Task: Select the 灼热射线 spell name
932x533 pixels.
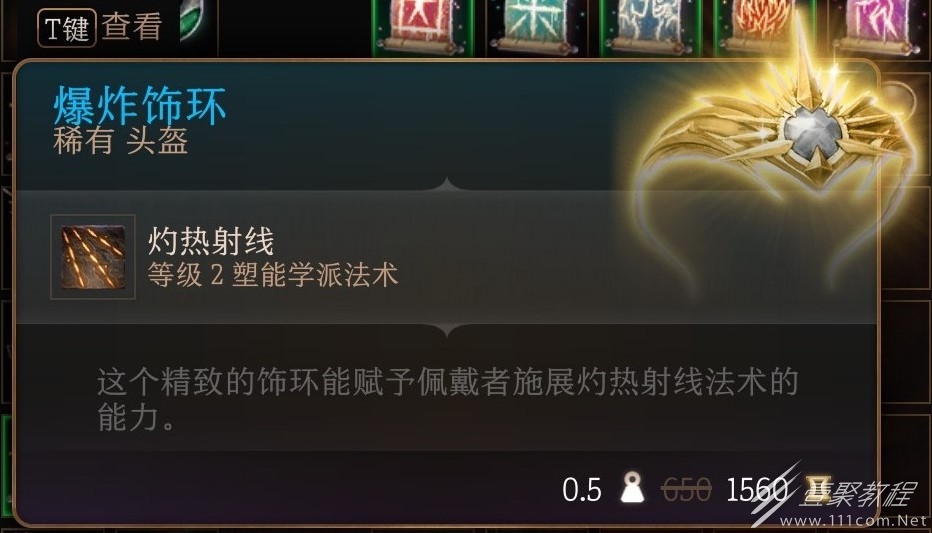Action: tap(210, 241)
